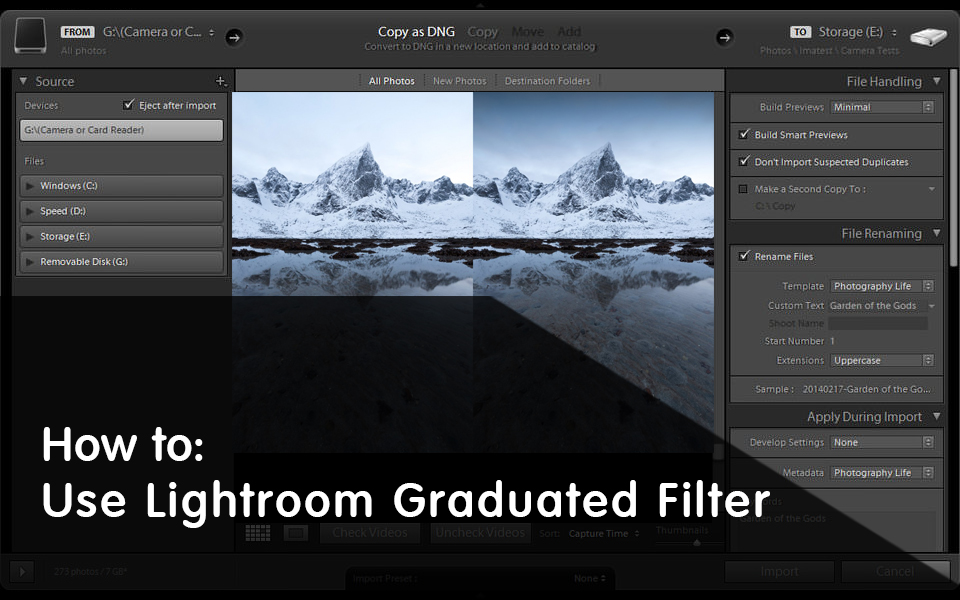The height and width of the screenshot is (600, 960).
Task: Click the source device icon next to FROM
Action: click(30, 35)
